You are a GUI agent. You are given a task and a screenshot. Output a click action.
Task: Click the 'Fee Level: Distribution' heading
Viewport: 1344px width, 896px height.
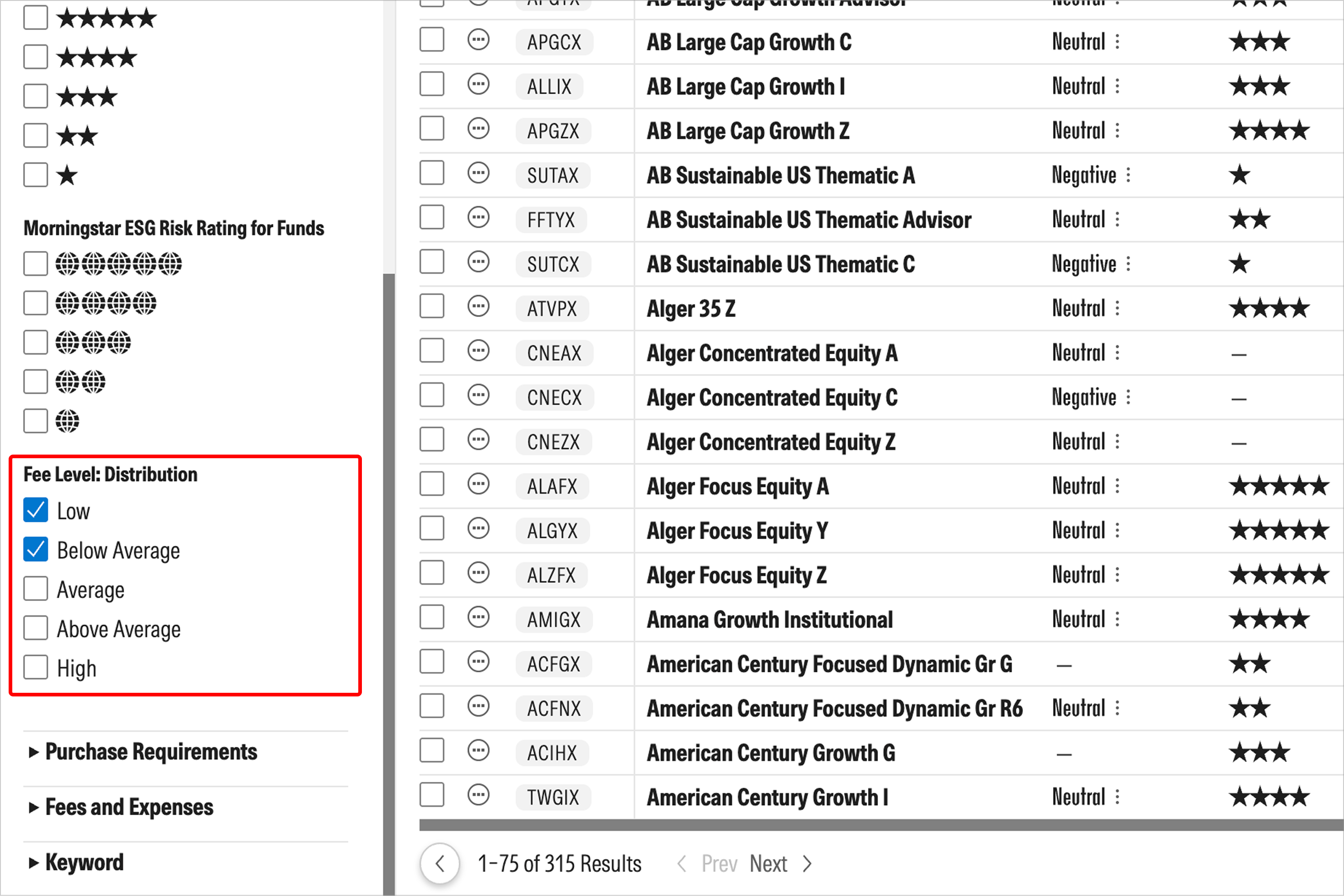click(110, 474)
